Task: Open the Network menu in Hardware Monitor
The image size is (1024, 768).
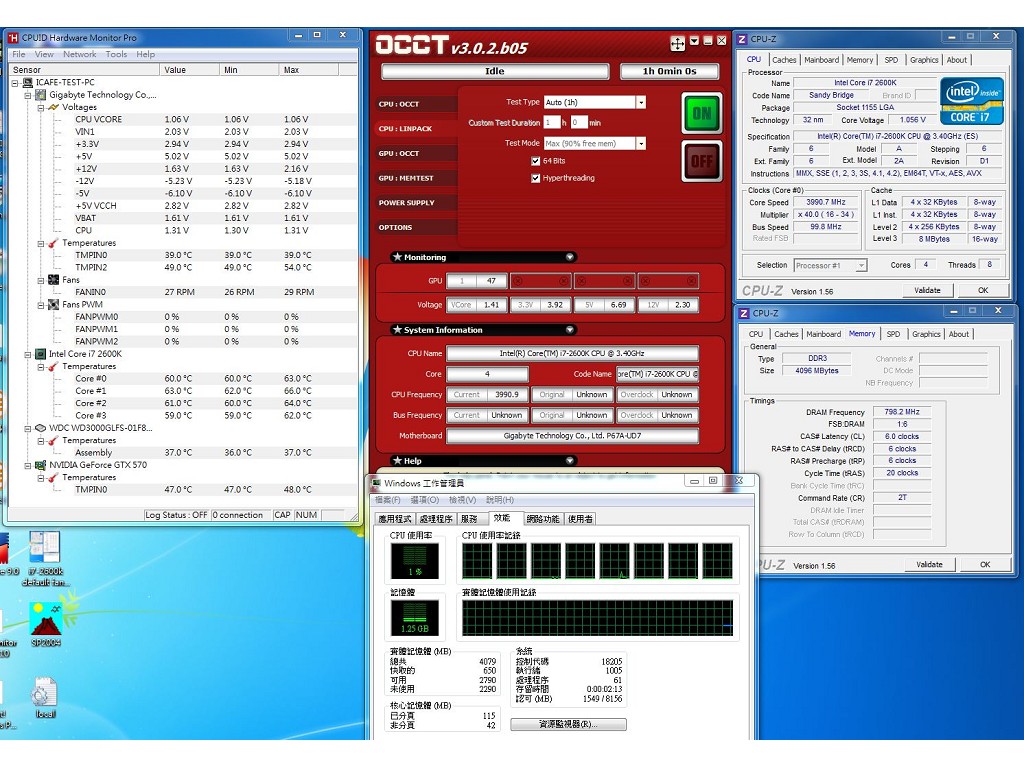Action: pos(80,54)
